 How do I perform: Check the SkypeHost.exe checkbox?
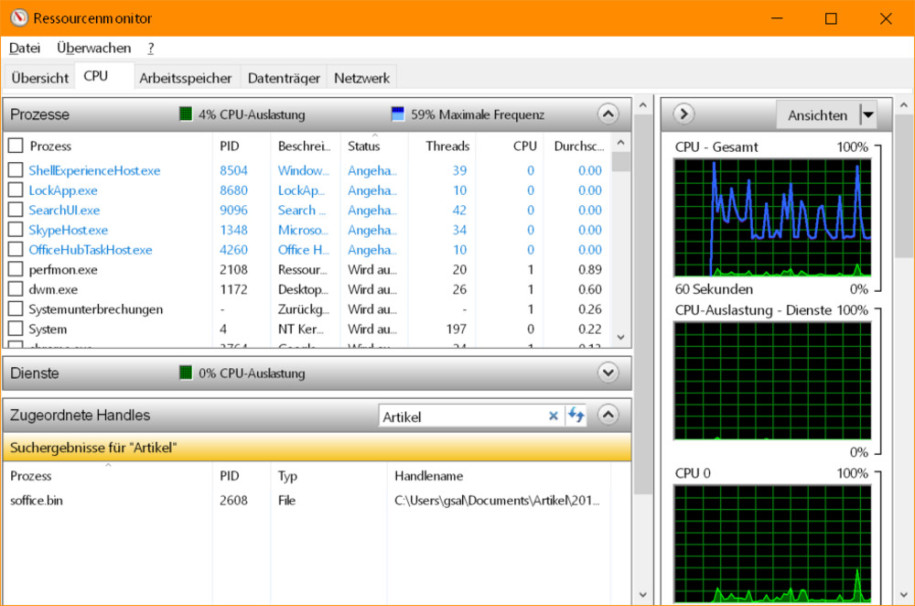[16, 229]
